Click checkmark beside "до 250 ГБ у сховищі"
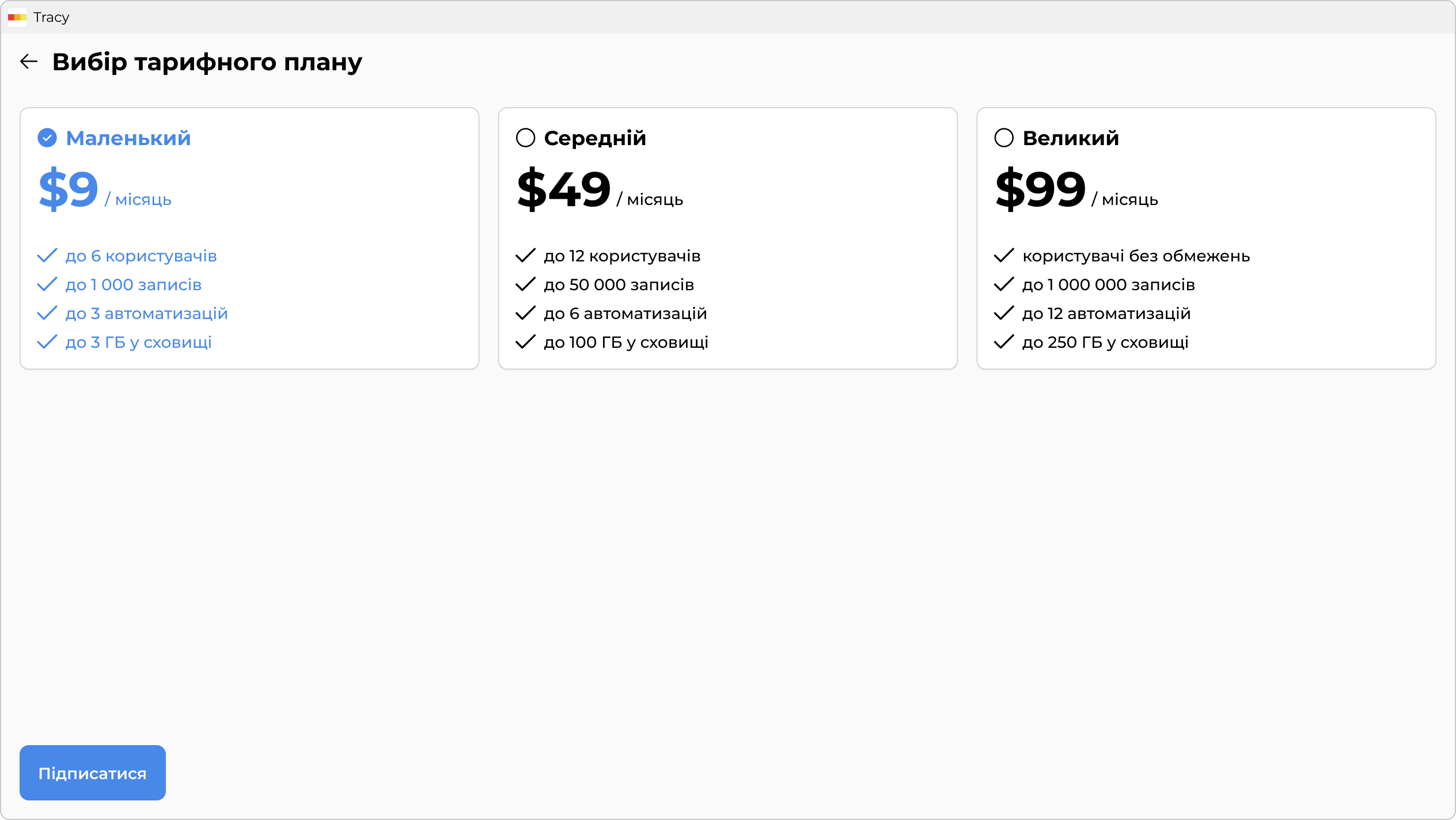 [x=1004, y=342]
